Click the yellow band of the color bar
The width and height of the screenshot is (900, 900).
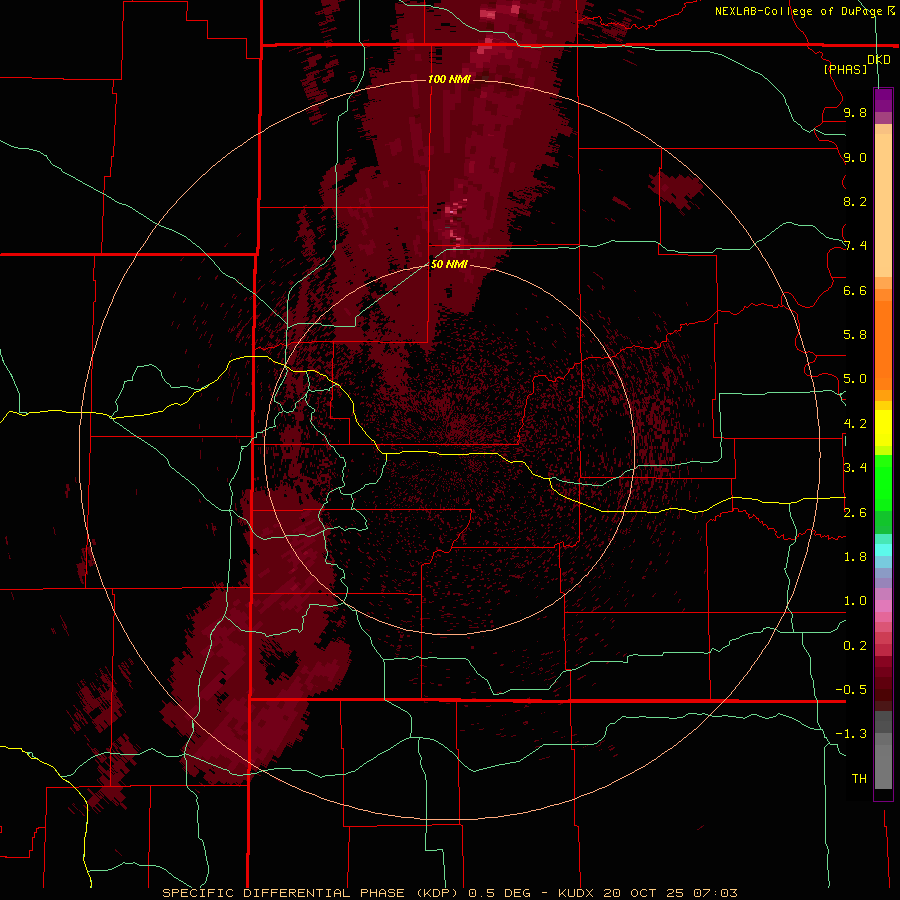883,428
